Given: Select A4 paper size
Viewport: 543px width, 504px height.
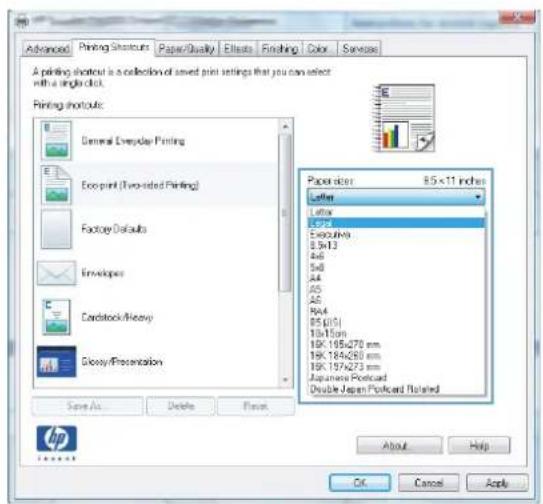Looking at the screenshot, I should point(396,278).
